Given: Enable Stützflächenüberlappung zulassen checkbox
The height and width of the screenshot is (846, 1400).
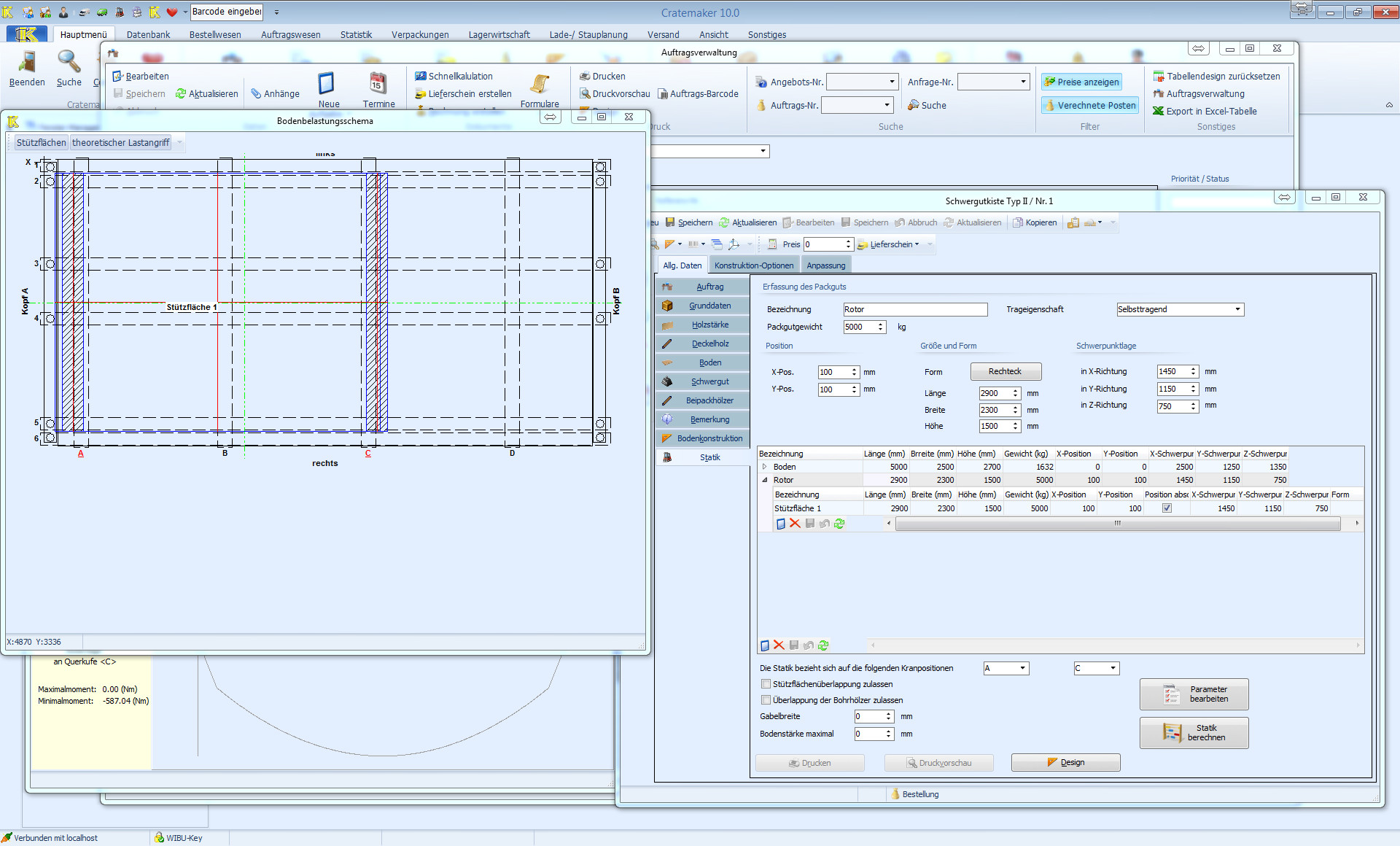Looking at the screenshot, I should coord(766,684).
